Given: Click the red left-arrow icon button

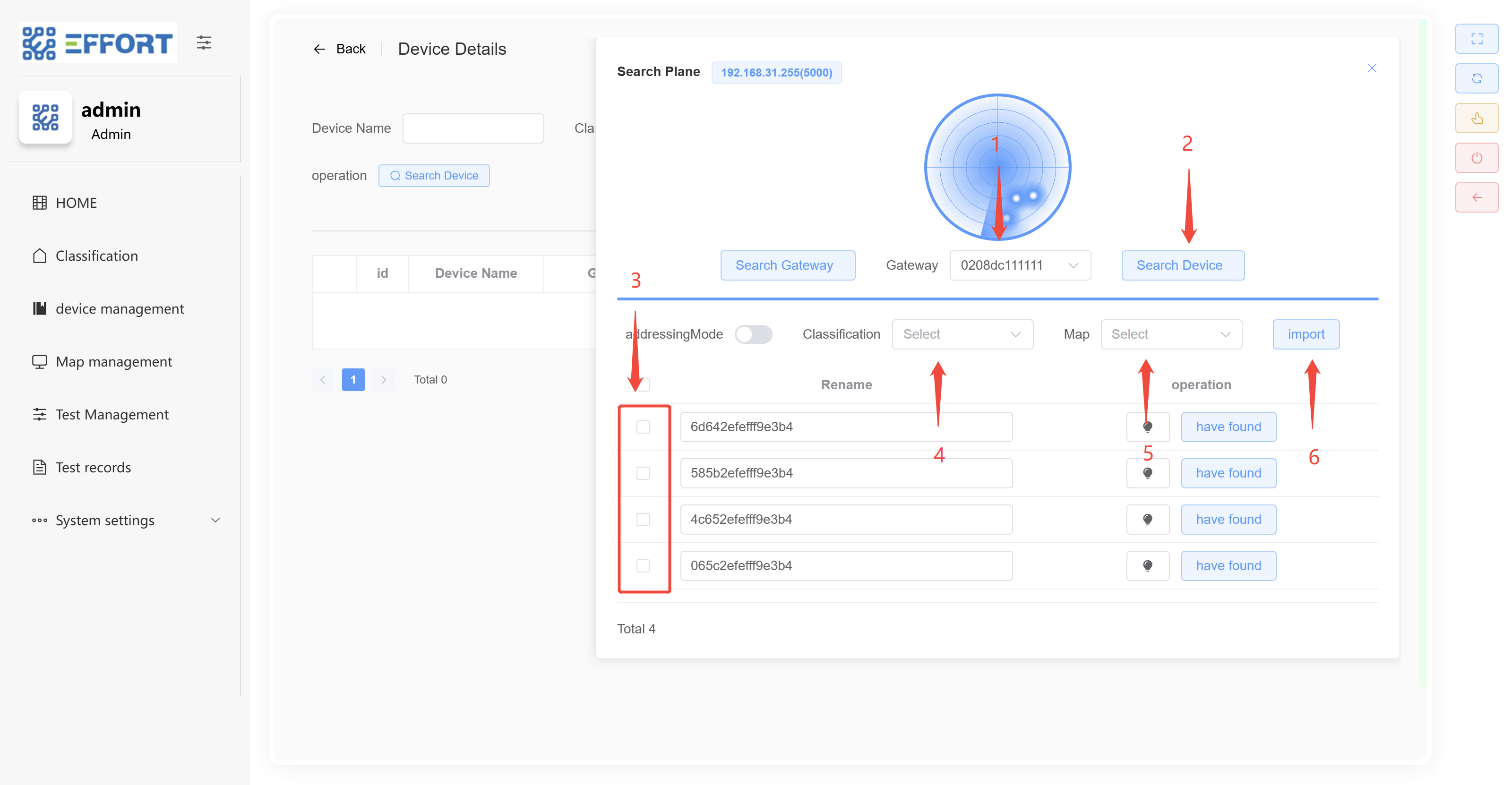Looking at the screenshot, I should coord(1477,197).
